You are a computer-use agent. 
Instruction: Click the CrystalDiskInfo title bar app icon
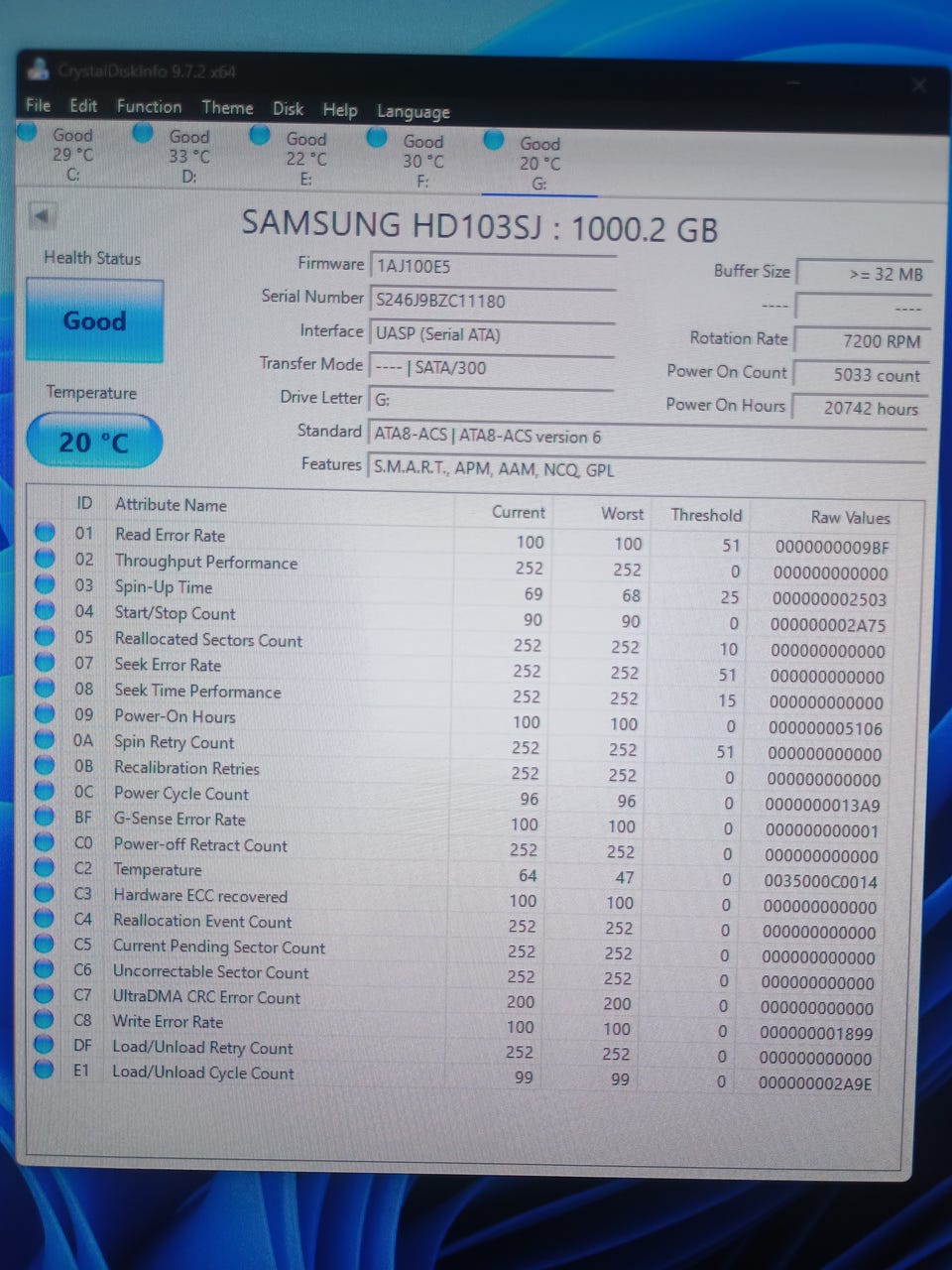coord(39,69)
